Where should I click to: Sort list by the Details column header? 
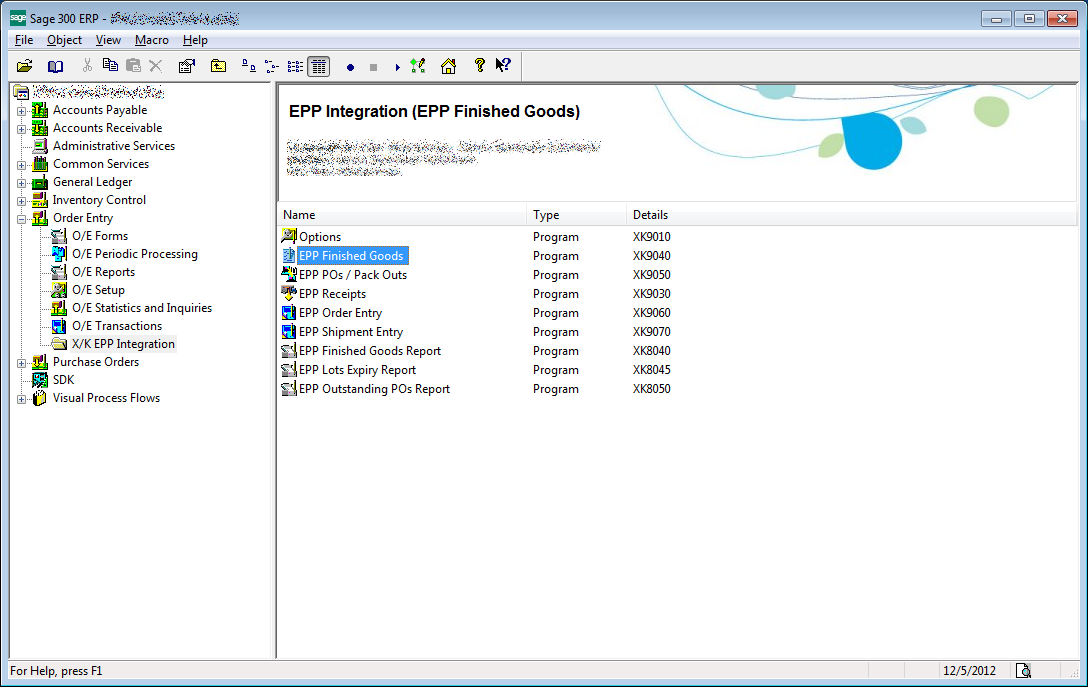pos(851,215)
